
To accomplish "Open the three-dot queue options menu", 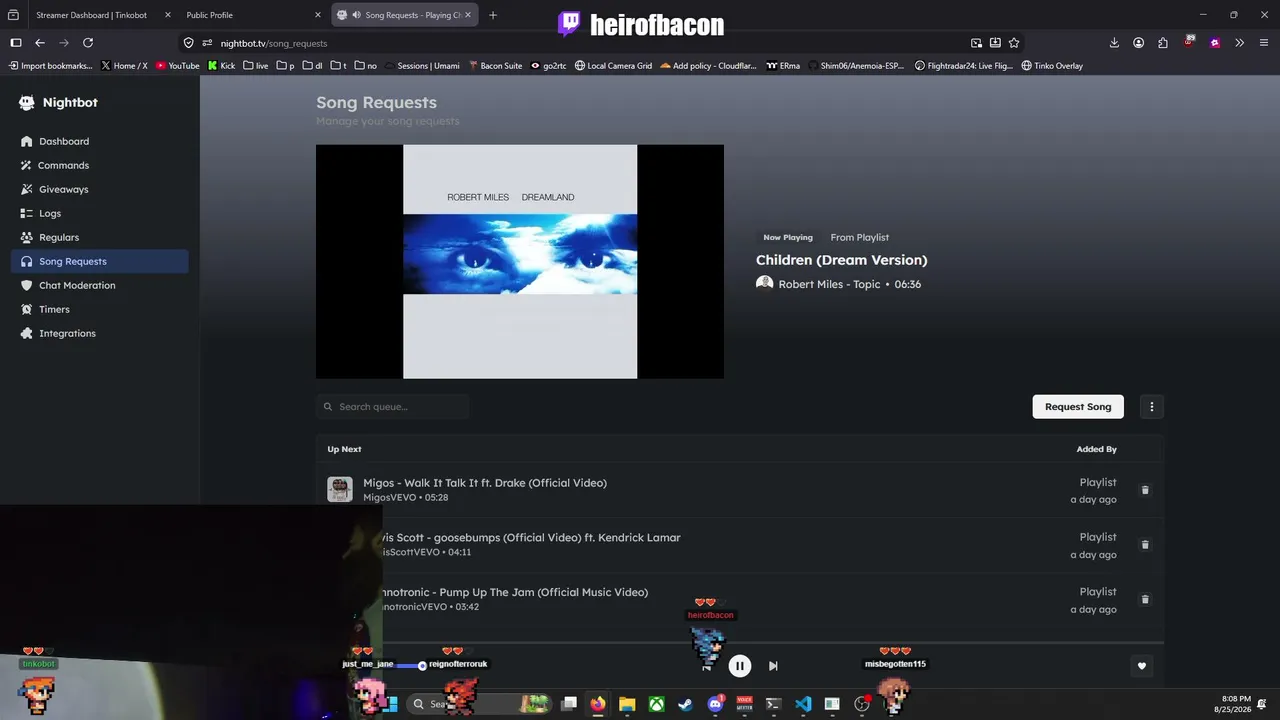I will (1152, 407).
